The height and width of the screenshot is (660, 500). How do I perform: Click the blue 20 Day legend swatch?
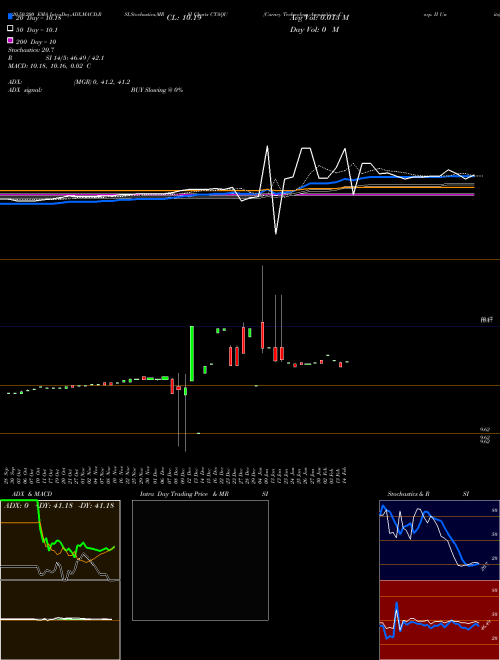point(10,17)
